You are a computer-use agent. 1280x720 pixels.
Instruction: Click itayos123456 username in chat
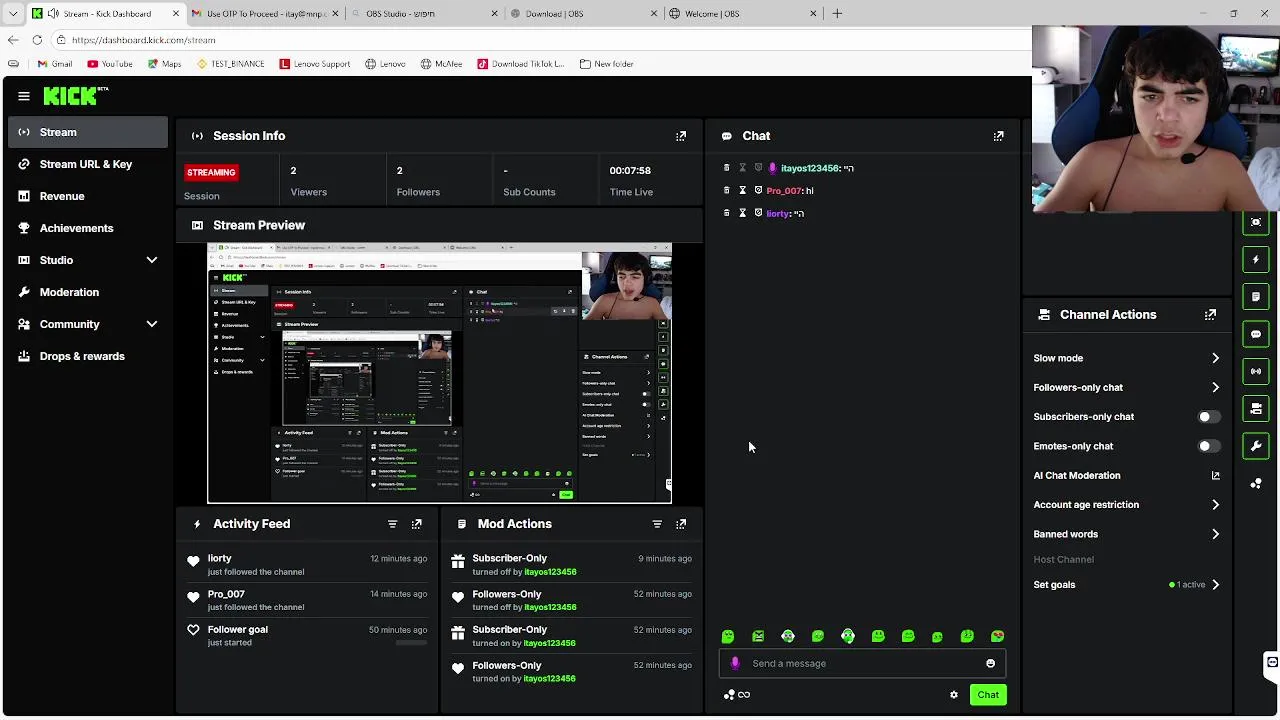click(x=810, y=168)
